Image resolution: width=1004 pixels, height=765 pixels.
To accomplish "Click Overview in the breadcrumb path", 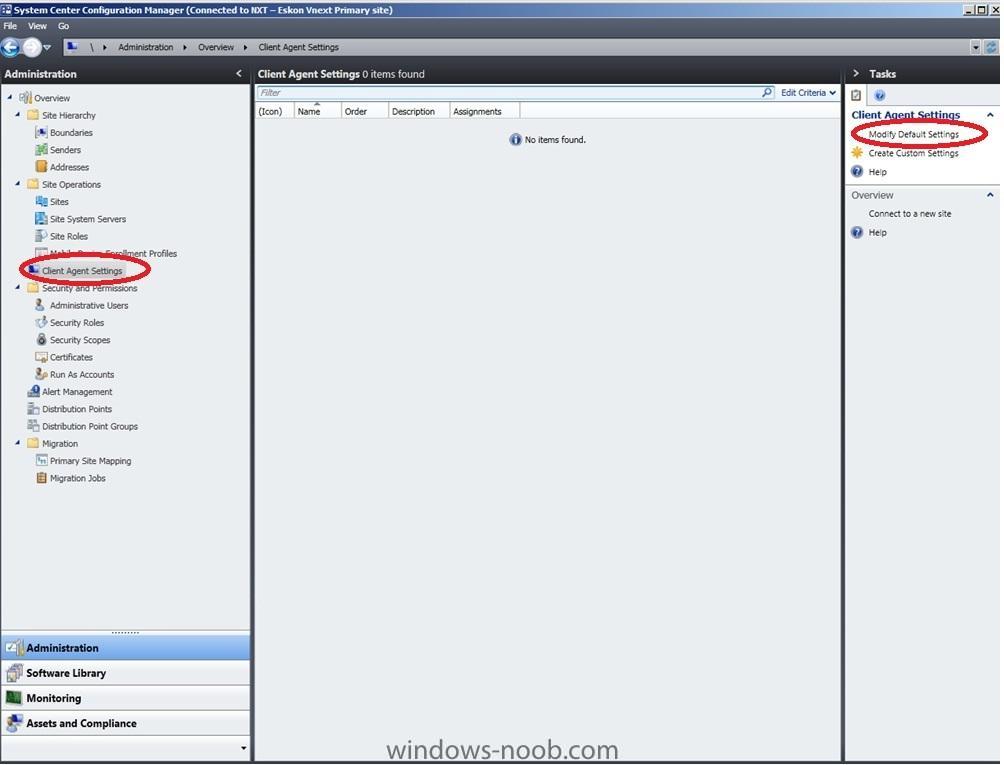I will coord(216,47).
